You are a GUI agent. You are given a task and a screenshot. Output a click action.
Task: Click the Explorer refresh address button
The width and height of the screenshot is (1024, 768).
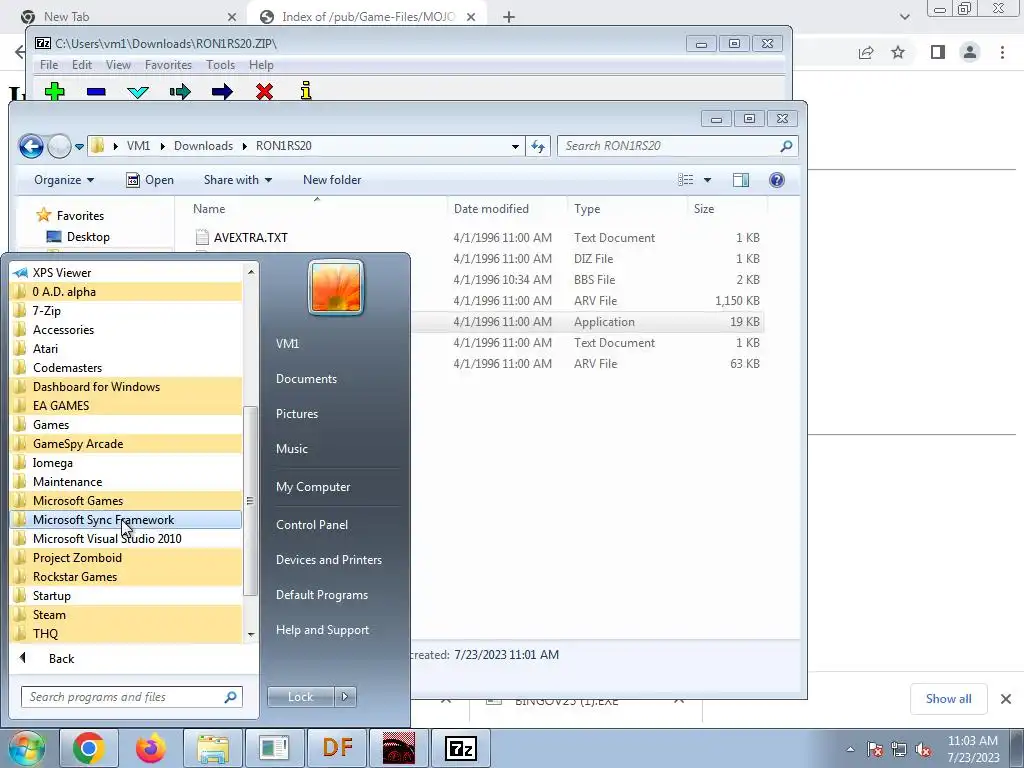click(x=537, y=146)
